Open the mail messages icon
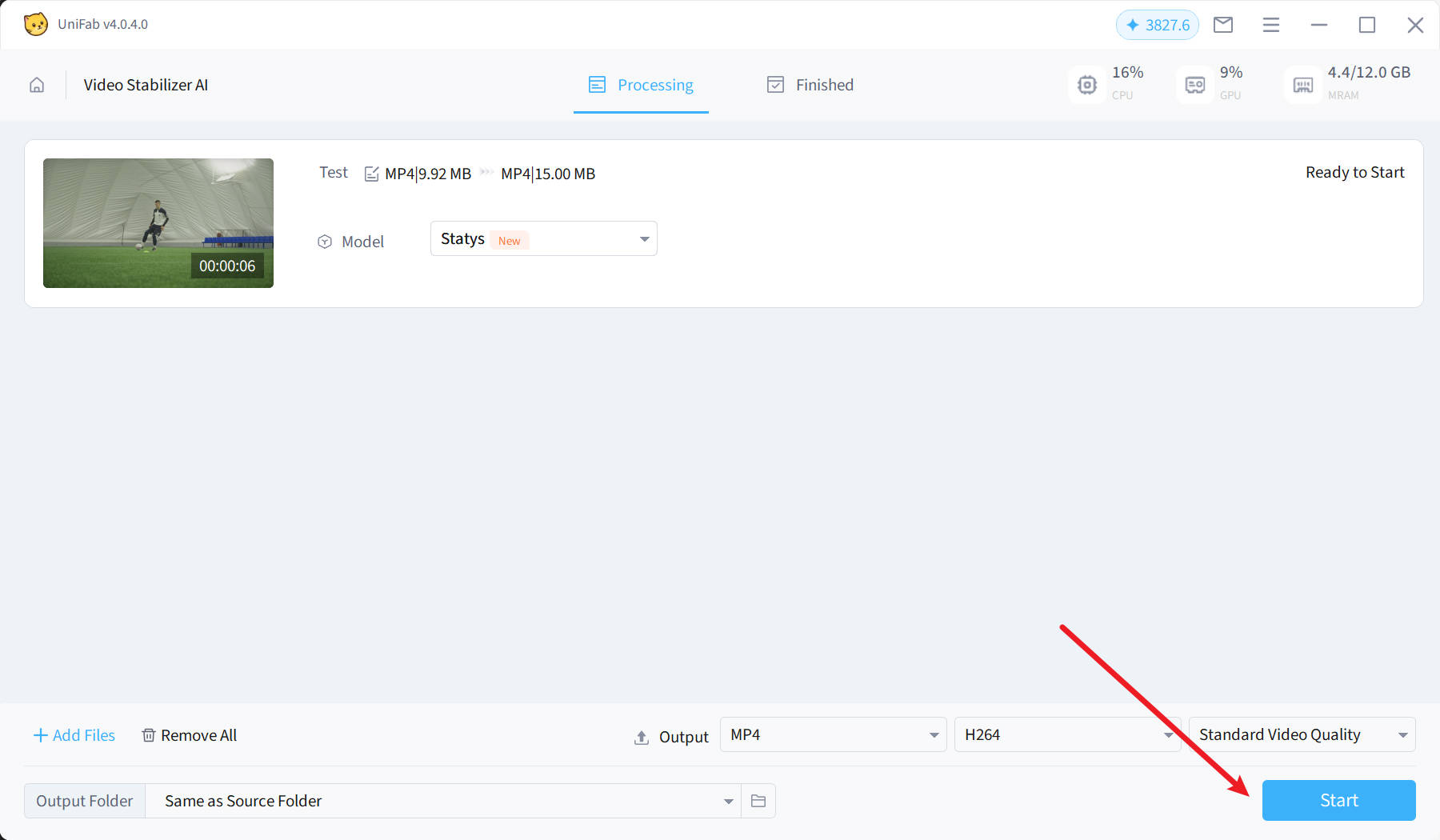Viewport: 1440px width, 840px height. coord(1222,25)
